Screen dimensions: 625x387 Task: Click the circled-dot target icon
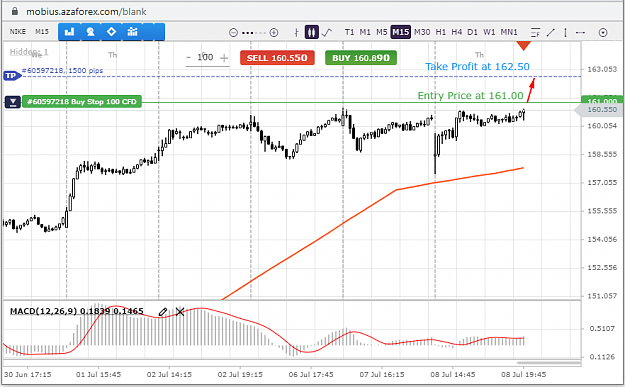pos(603,33)
